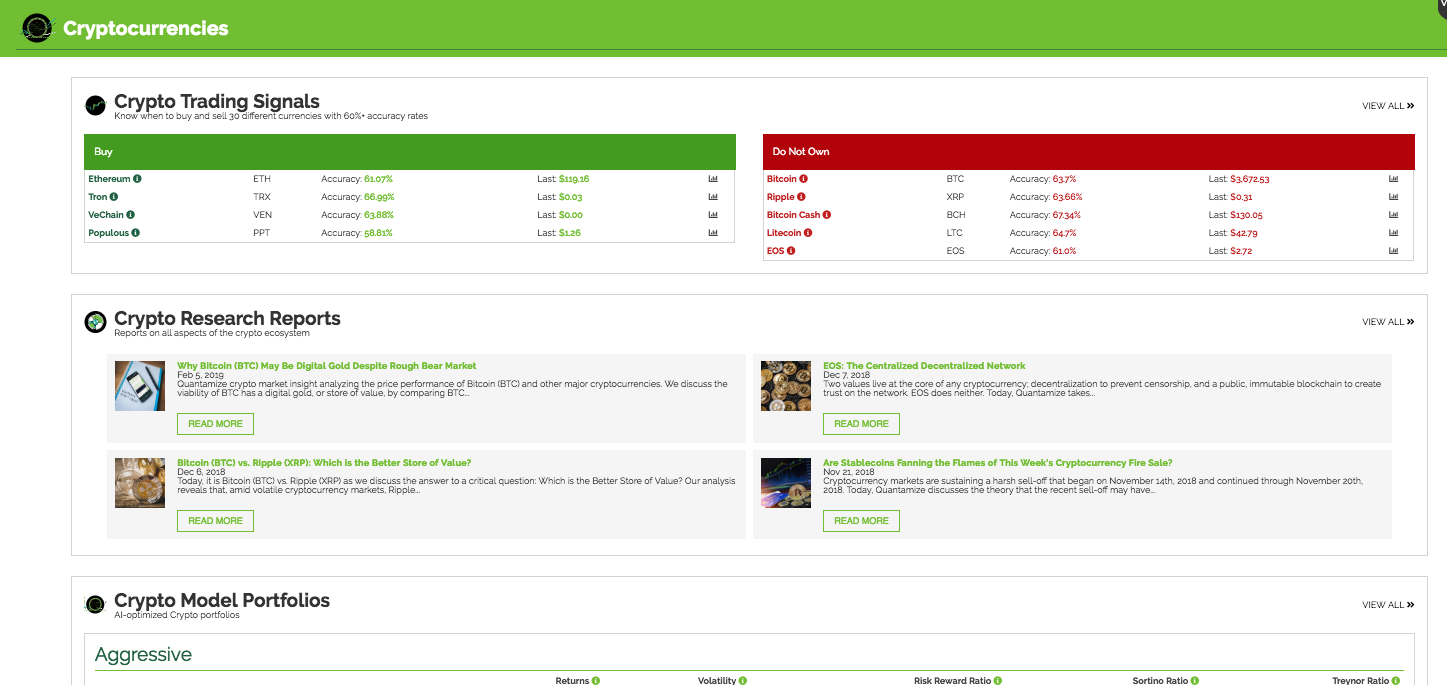Click info icon next to EOS
The image size is (1447, 685).
click(791, 251)
